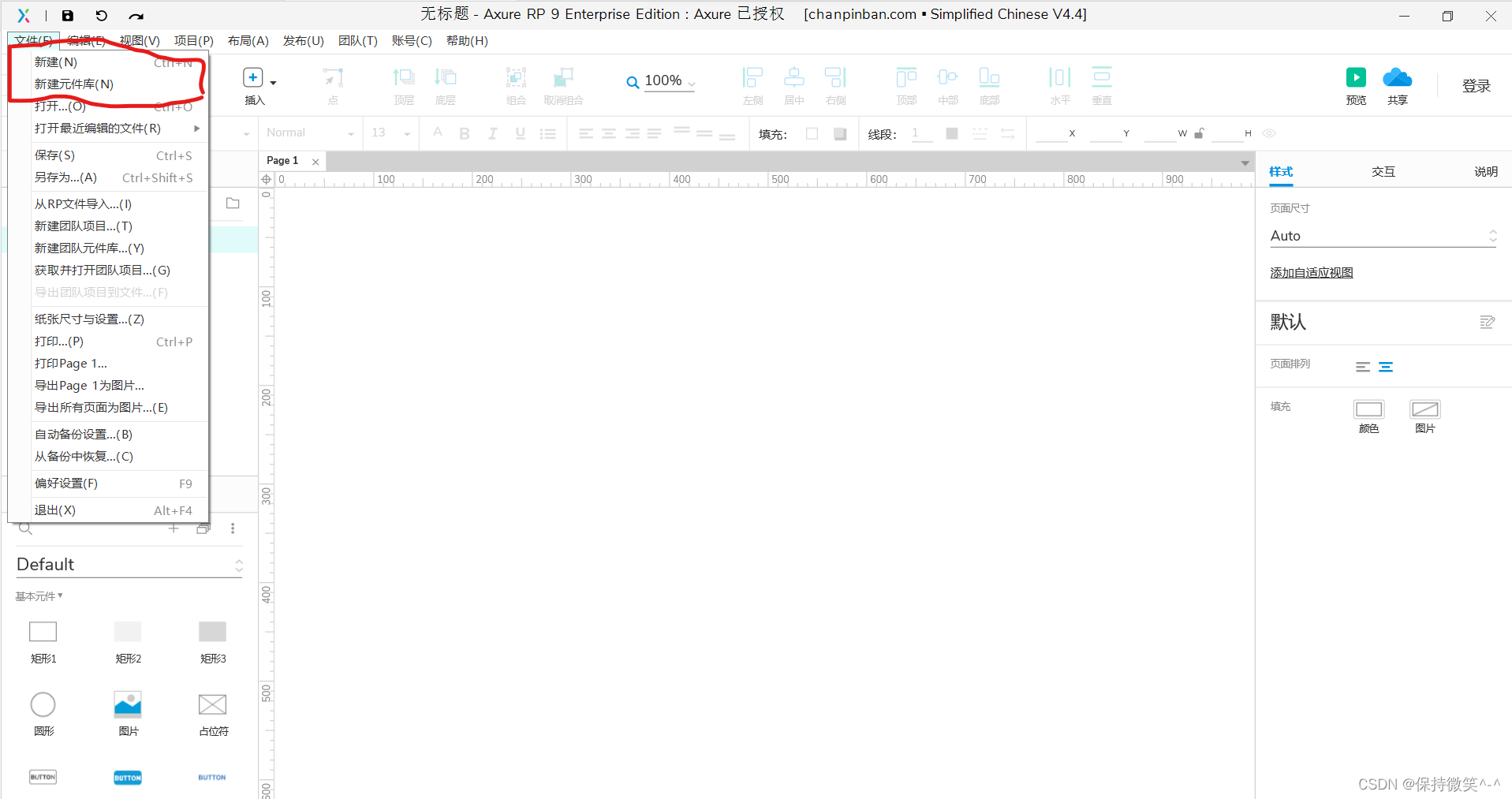1512x799 pixels.
Task: Click the Undo arrow icon
Action: [x=102, y=16]
